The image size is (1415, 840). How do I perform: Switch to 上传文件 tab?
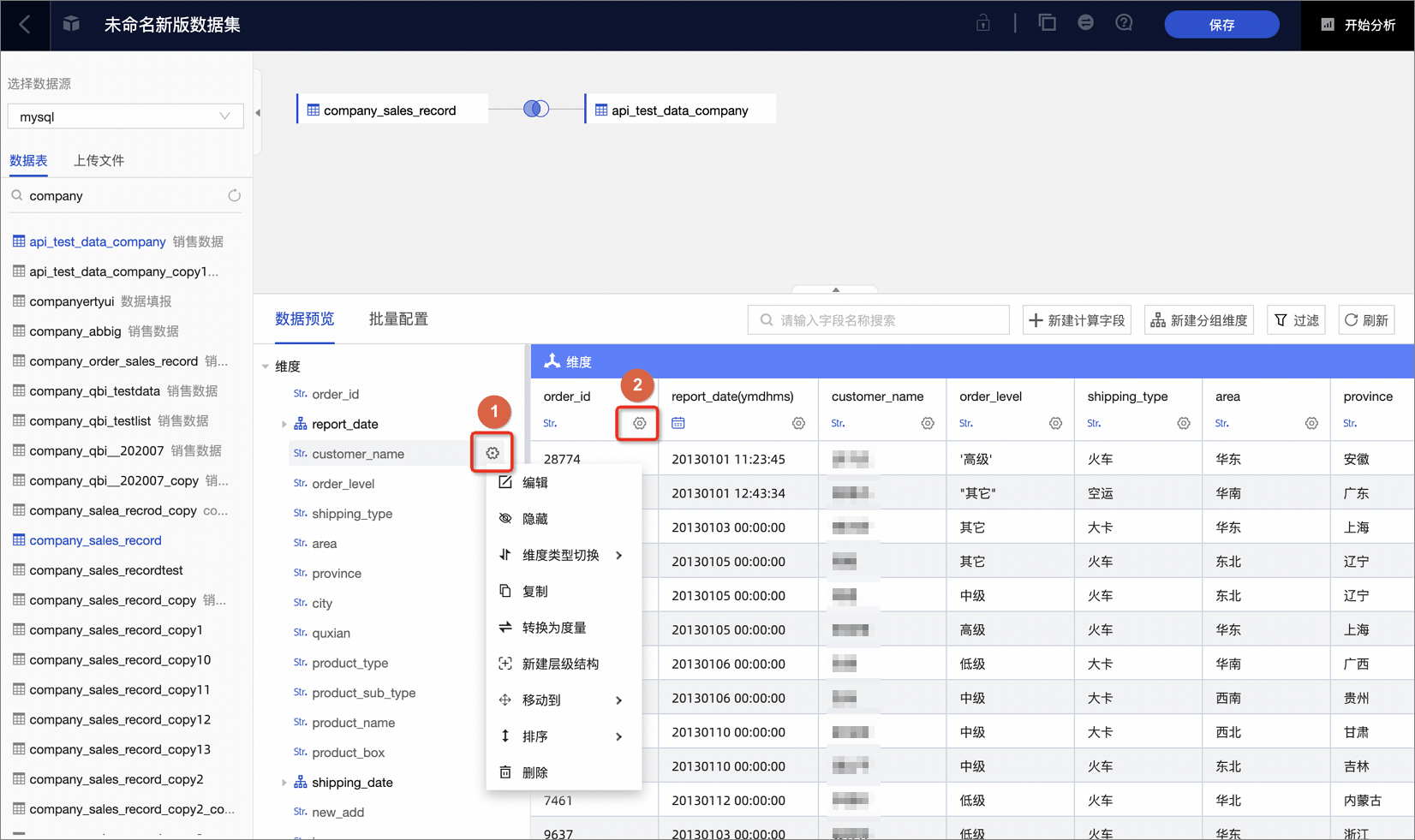pos(99,160)
